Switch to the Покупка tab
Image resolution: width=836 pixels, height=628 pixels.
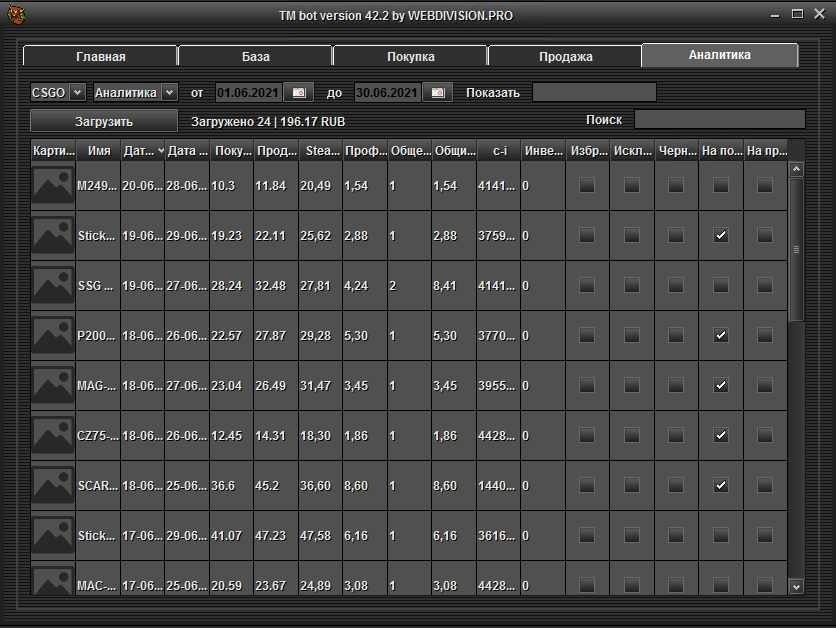tap(410, 56)
